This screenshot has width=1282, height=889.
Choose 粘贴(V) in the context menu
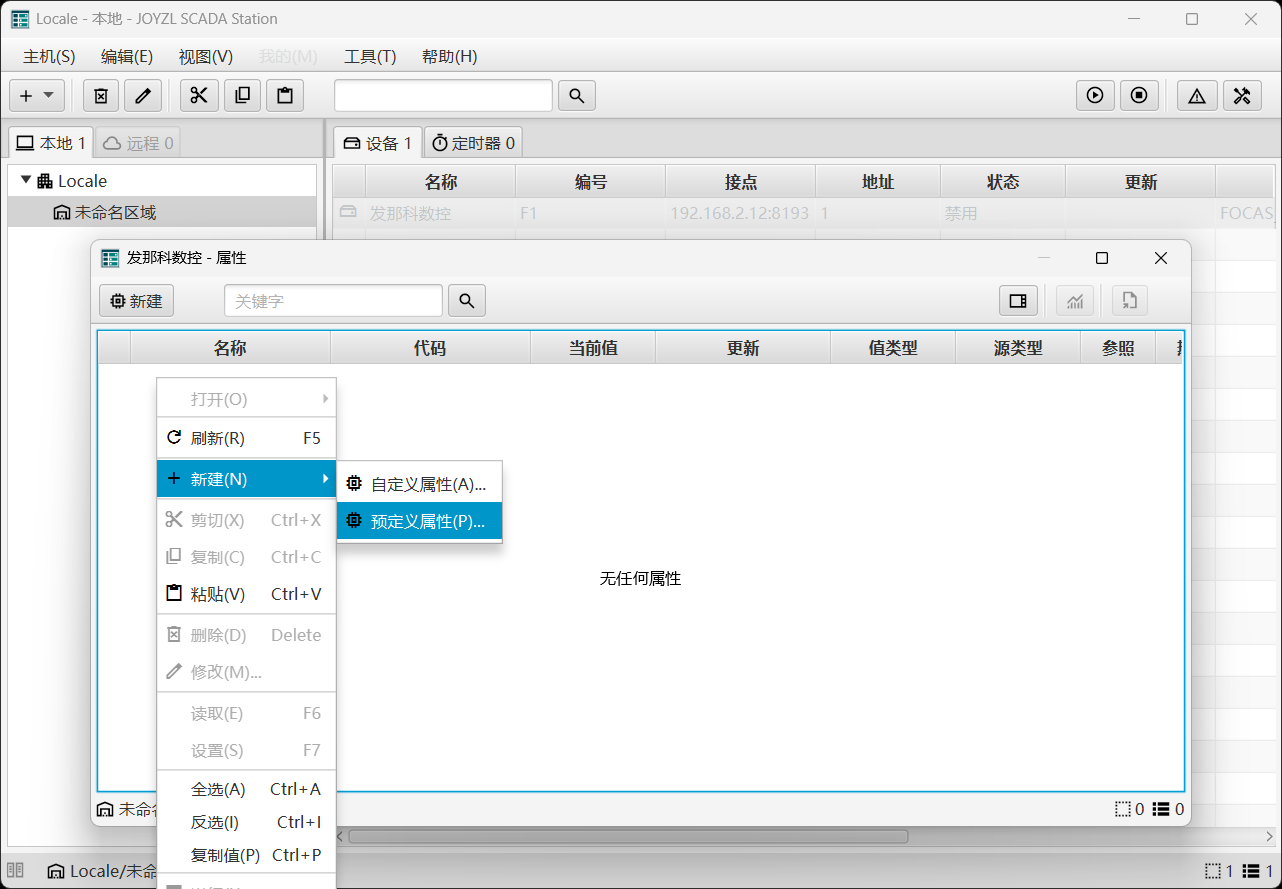tap(246, 594)
